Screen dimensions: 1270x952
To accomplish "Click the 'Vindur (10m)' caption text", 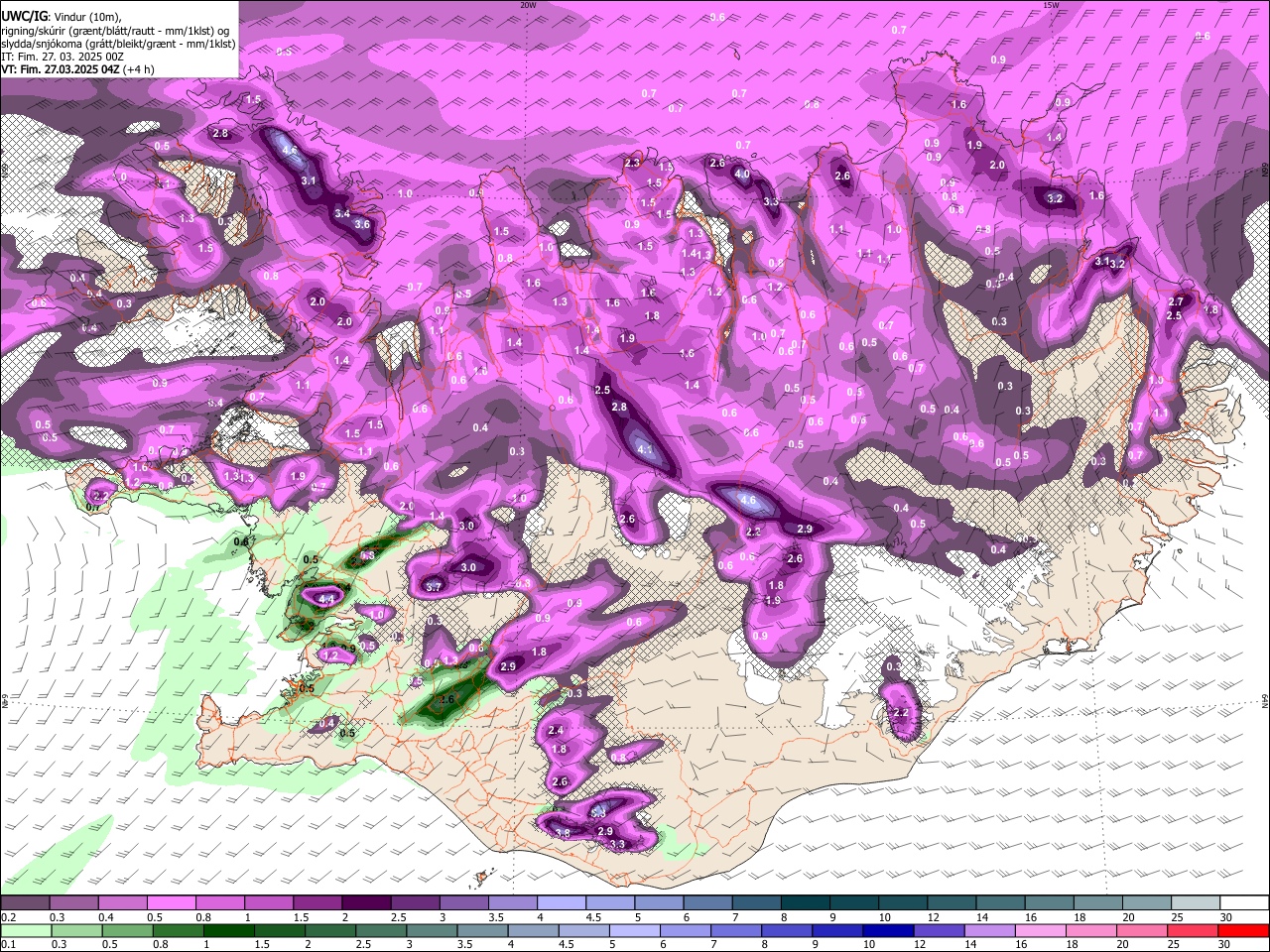I will pos(86,16).
